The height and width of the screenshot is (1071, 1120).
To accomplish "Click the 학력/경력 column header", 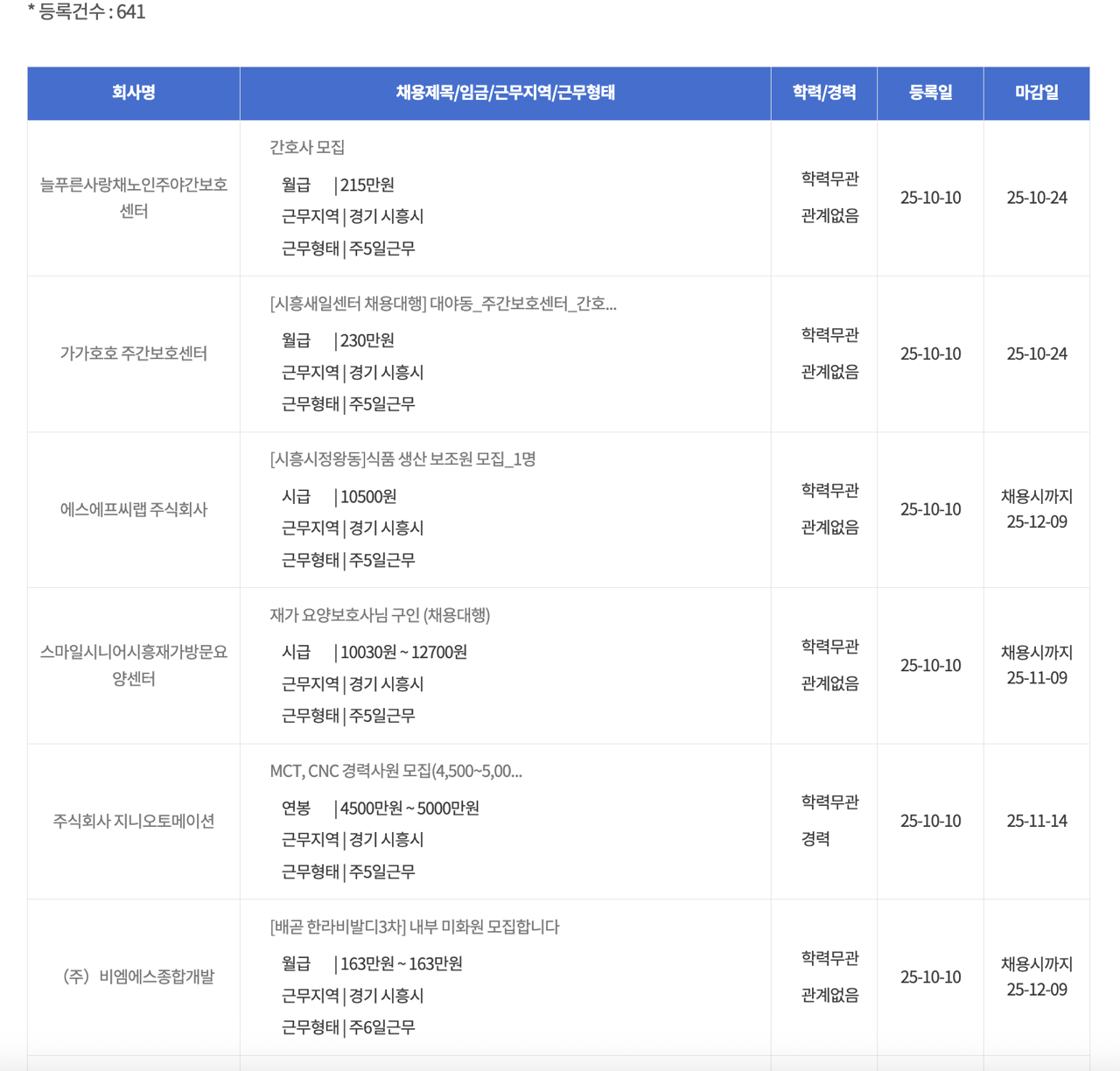I will tap(823, 93).
